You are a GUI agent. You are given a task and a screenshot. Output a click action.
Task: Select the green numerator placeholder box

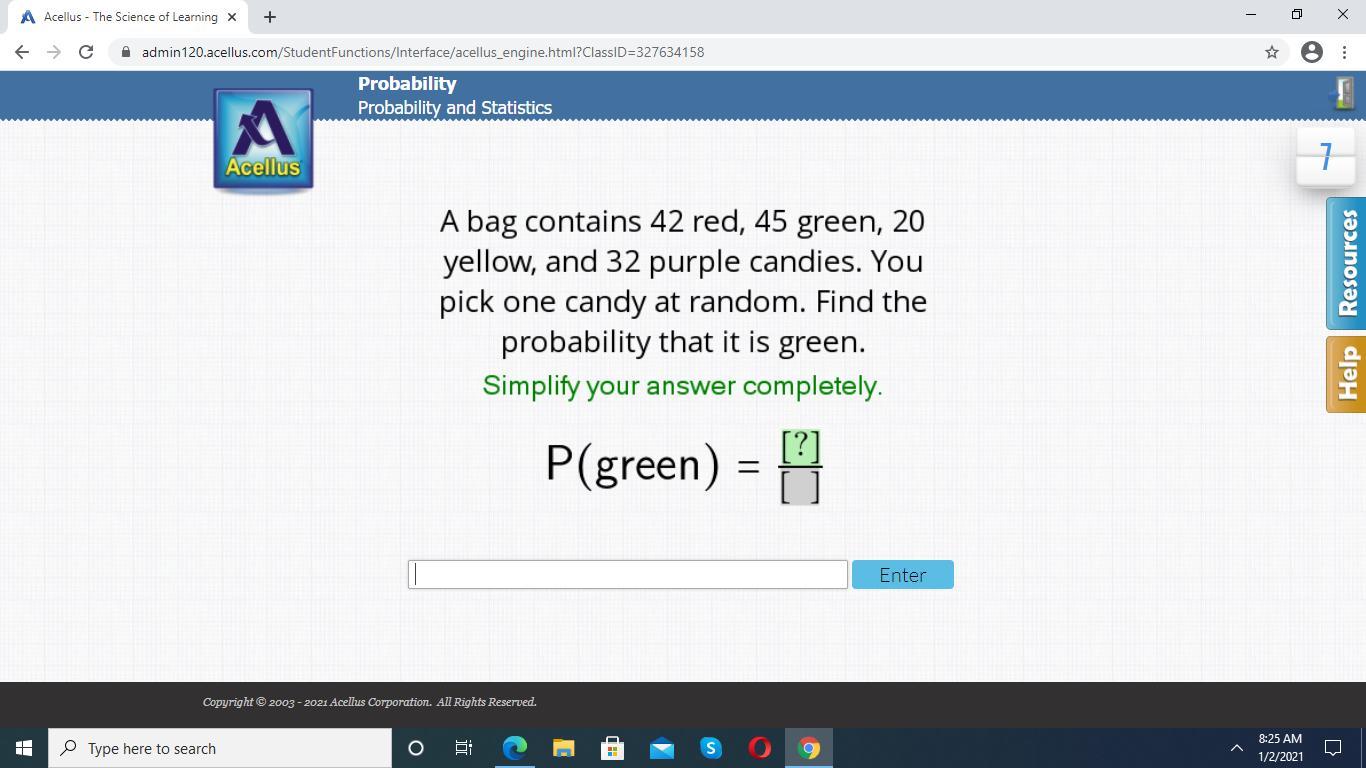[x=800, y=446]
